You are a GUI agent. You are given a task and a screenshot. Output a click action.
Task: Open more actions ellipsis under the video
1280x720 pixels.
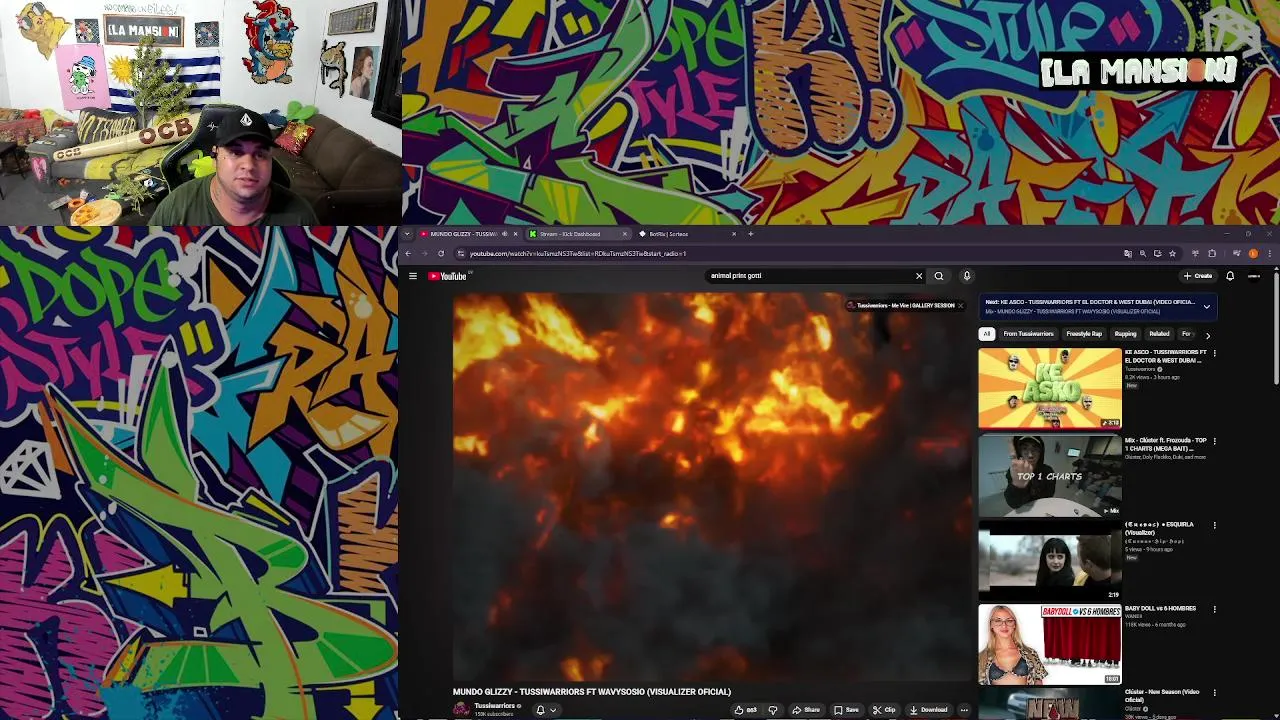point(964,710)
